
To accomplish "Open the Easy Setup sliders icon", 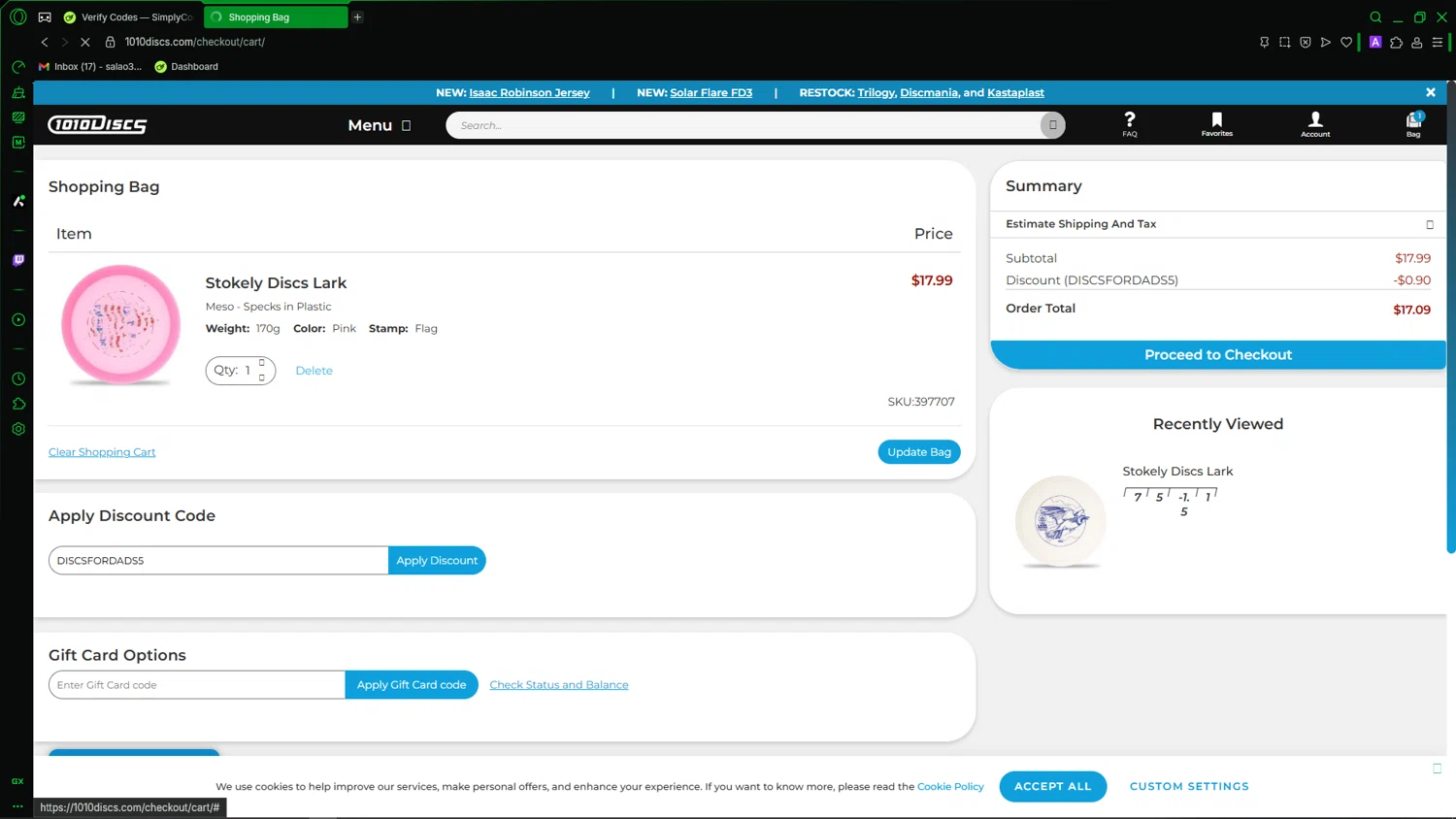I will [1438, 42].
